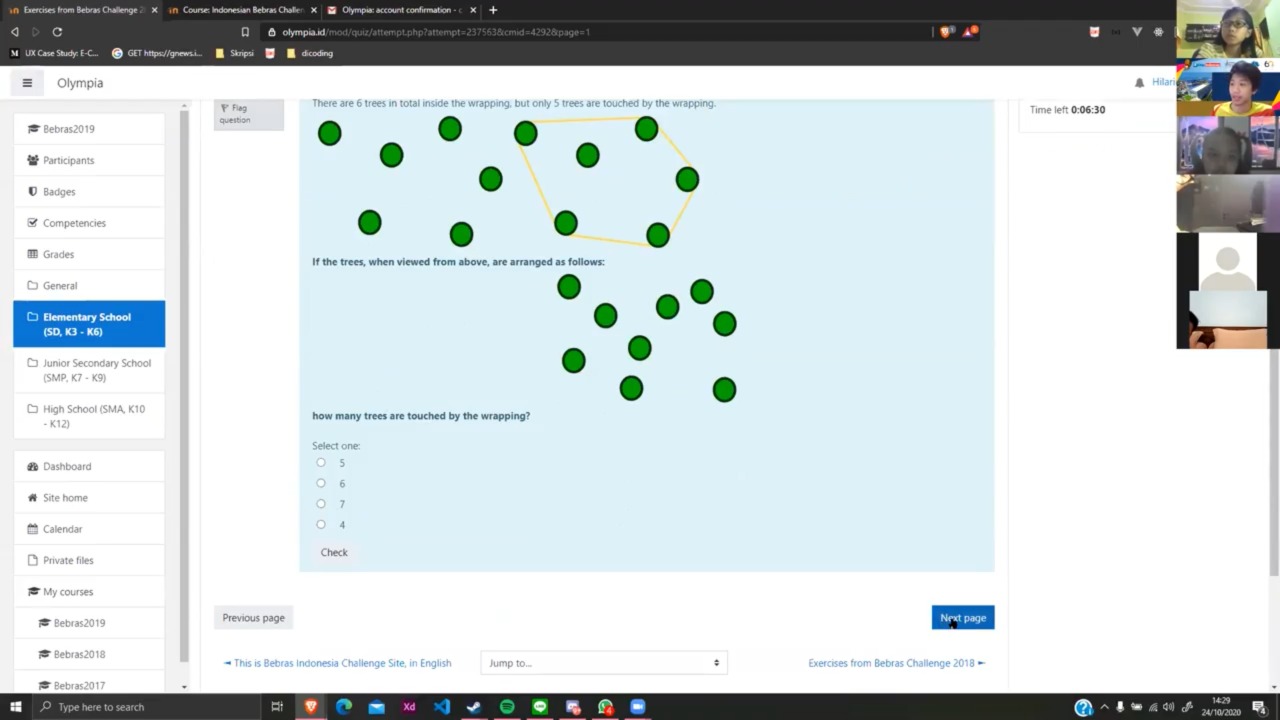
Task: Open Junior Secondary School section
Action: [89, 370]
